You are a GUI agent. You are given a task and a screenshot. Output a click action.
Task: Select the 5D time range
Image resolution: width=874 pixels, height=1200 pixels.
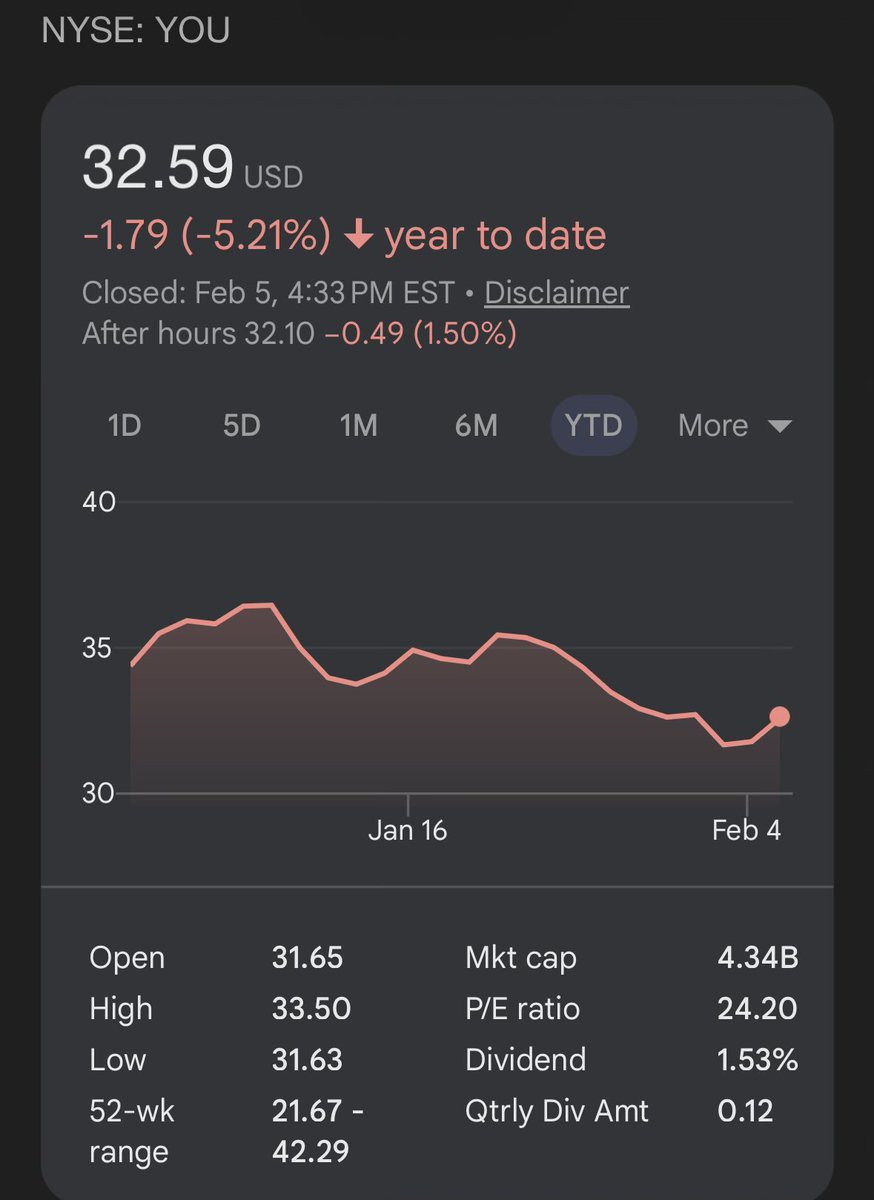(x=241, y=425)
